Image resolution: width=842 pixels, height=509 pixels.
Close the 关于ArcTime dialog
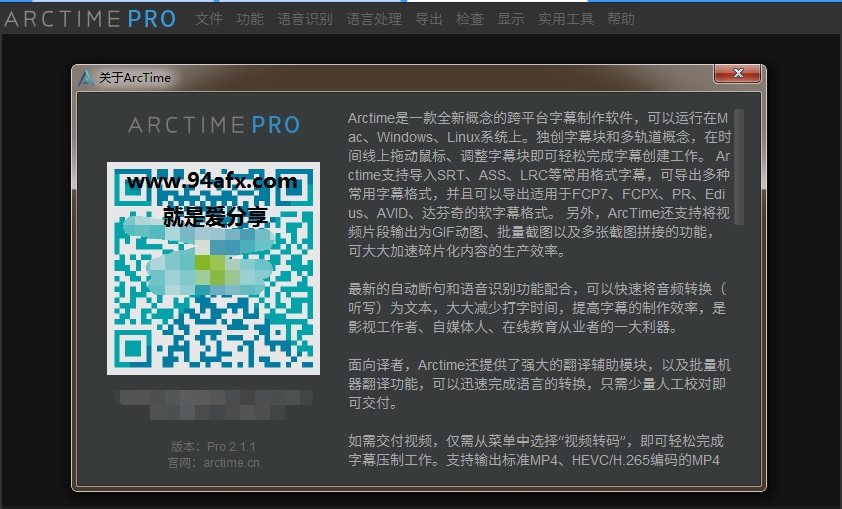tap(737, 73)
